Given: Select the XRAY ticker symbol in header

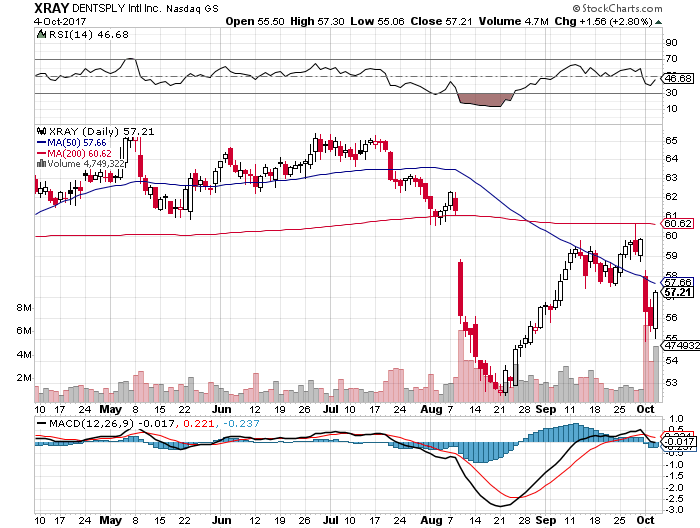Looking at the screenshot, I should 22,7.
